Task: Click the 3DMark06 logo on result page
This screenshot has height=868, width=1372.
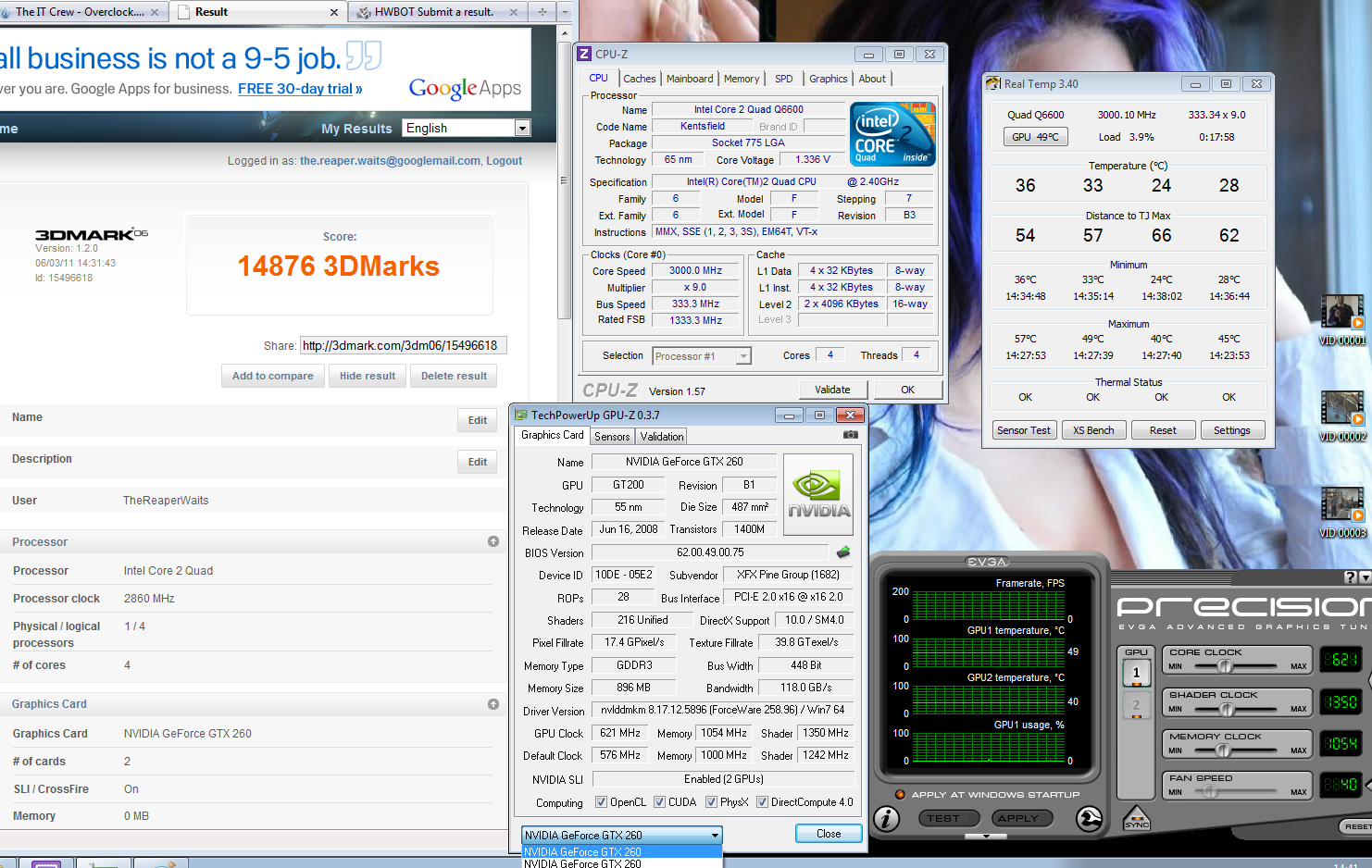Action: (x=92, y=234)
